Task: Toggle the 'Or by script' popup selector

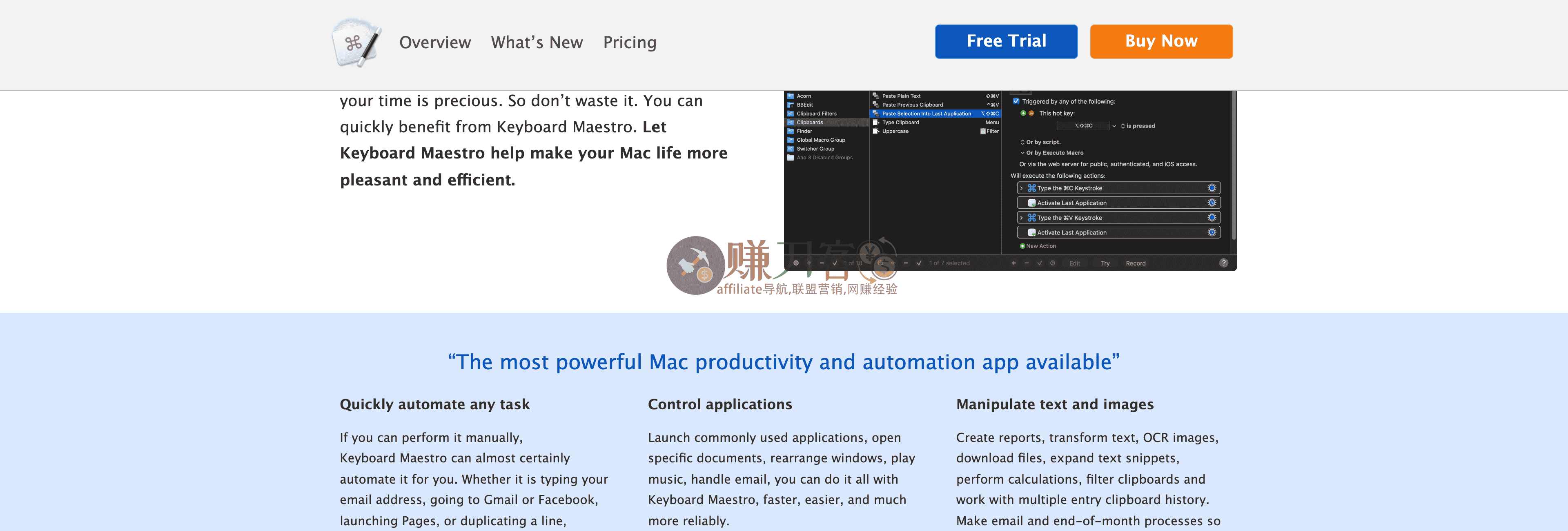Action: (x=1022, y=142)
